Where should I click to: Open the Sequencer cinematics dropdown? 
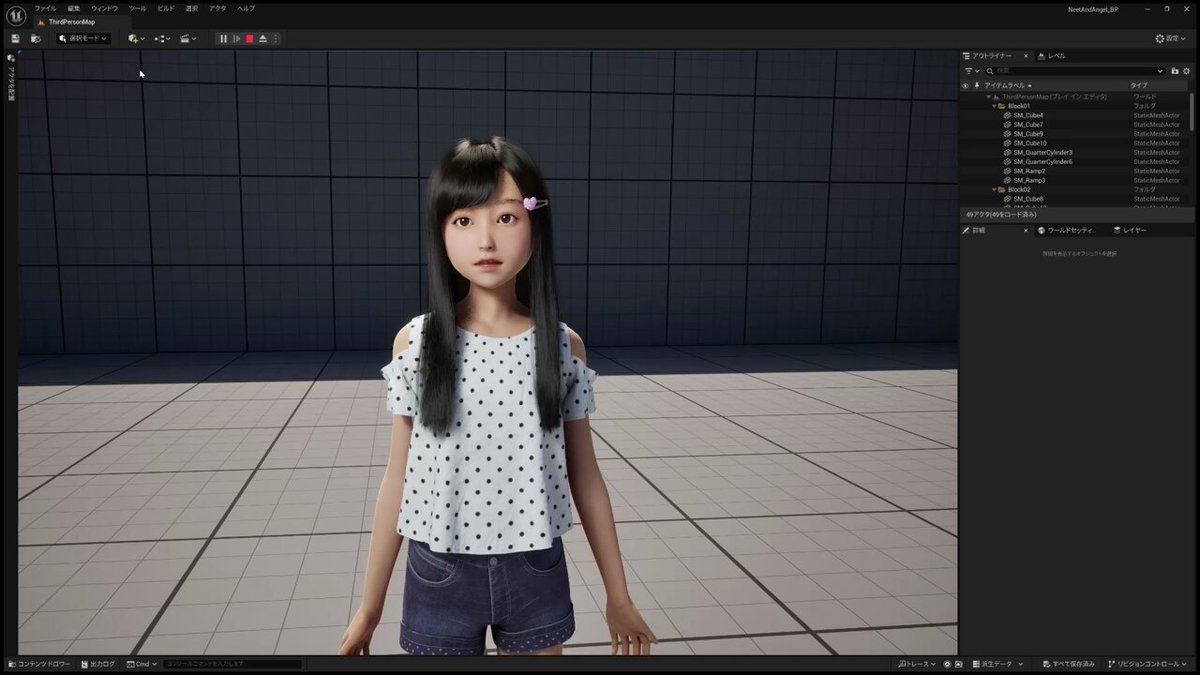[x=188, y=39]
